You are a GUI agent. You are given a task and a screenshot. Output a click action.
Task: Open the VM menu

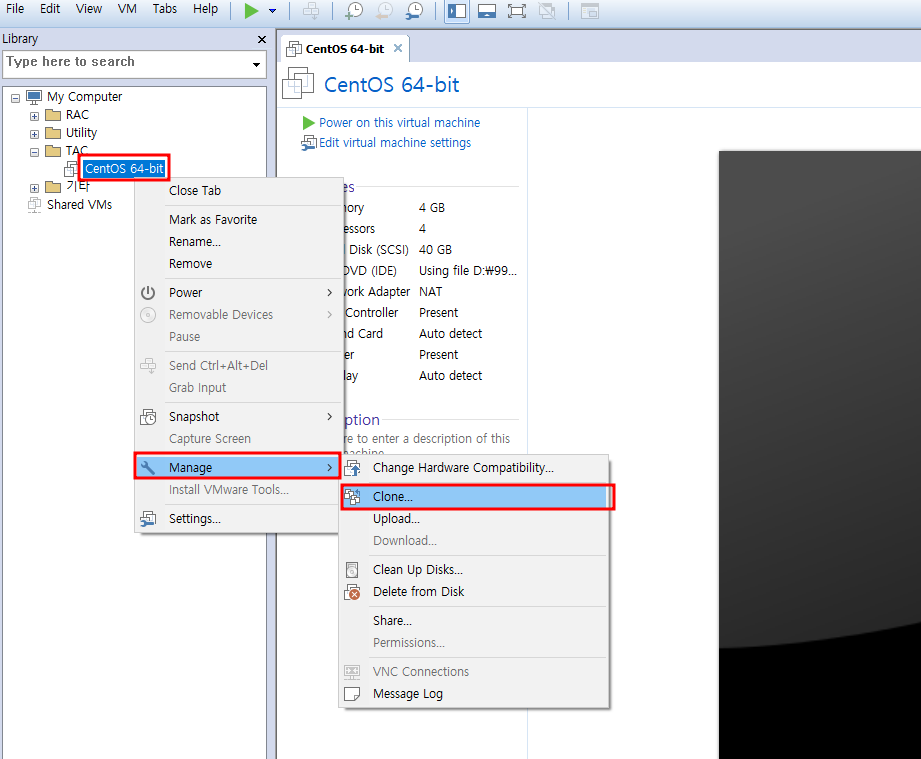[127, 9]
